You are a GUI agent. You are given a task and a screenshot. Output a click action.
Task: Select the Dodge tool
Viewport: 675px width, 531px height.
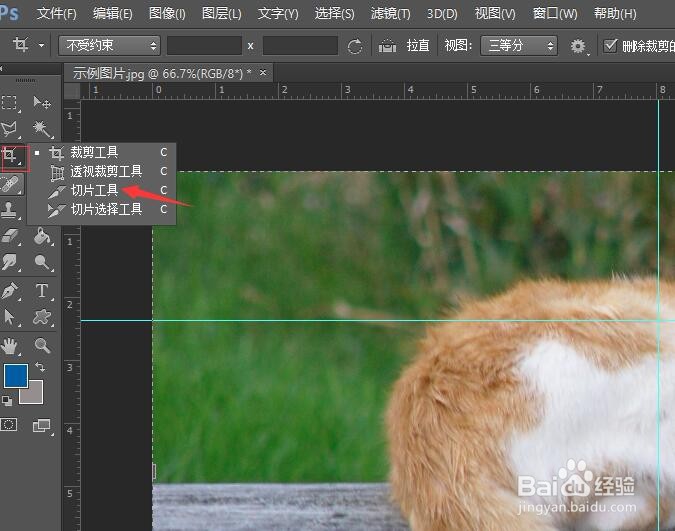[42, 261]
